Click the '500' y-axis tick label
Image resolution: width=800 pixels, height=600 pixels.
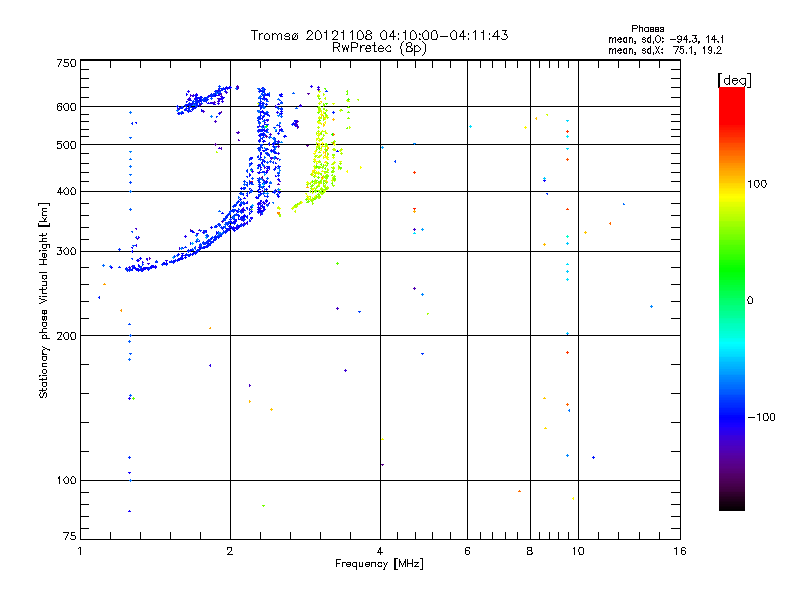click(x=66, y=145)
